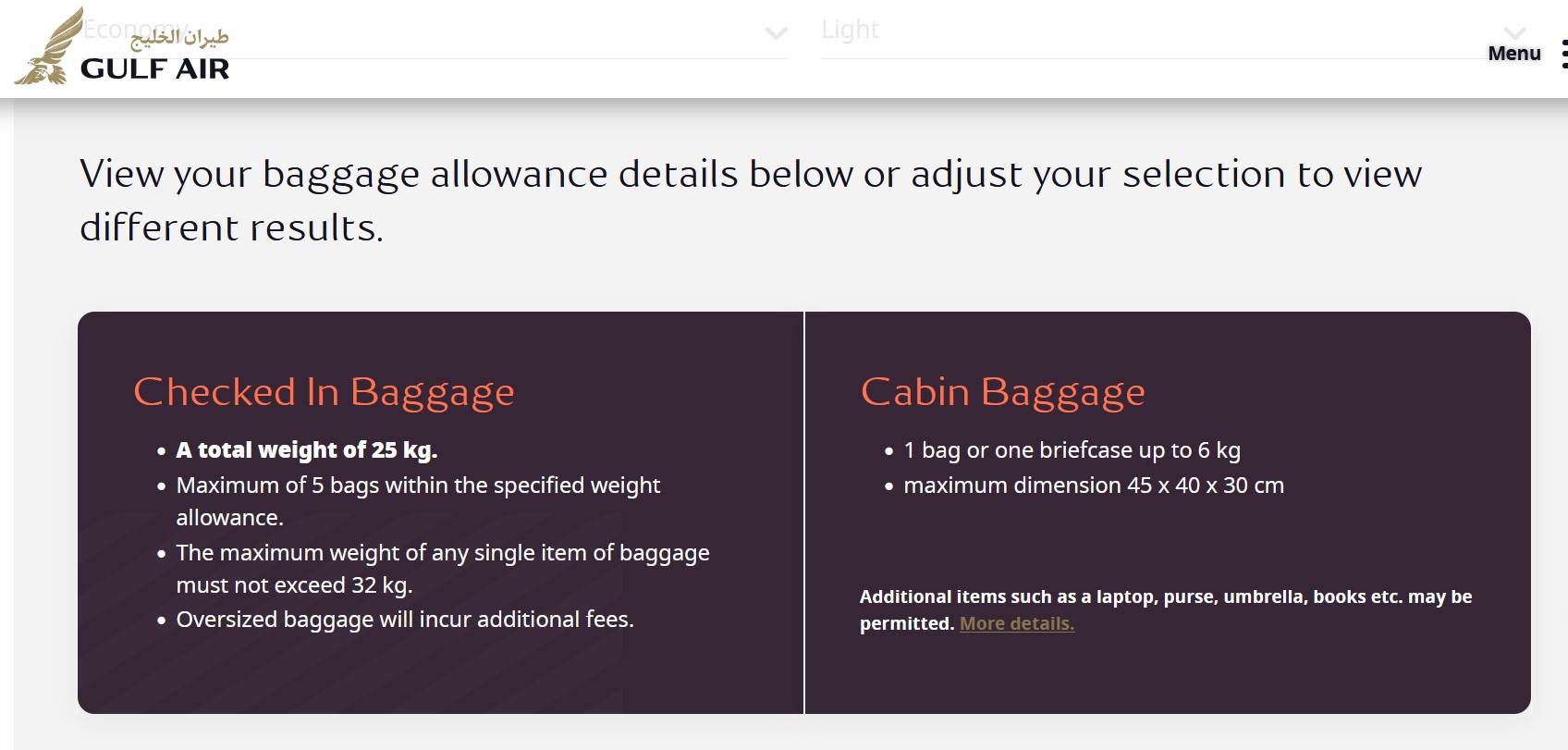Click the Menu label in header
The width and height of the screenshot is (1568, 750).
point(1513,54)
